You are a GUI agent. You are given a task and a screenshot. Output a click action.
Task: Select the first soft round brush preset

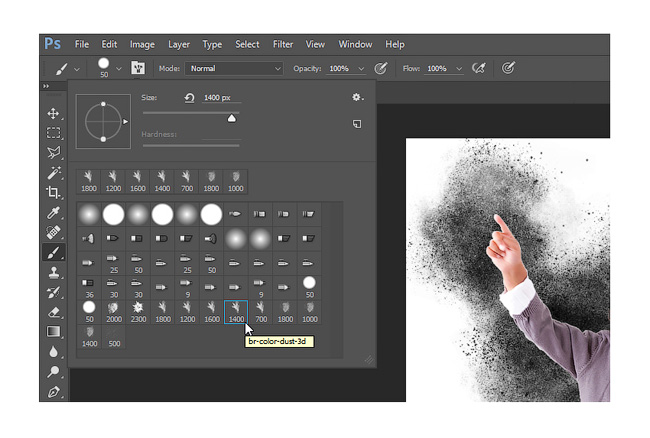(89, 214)
